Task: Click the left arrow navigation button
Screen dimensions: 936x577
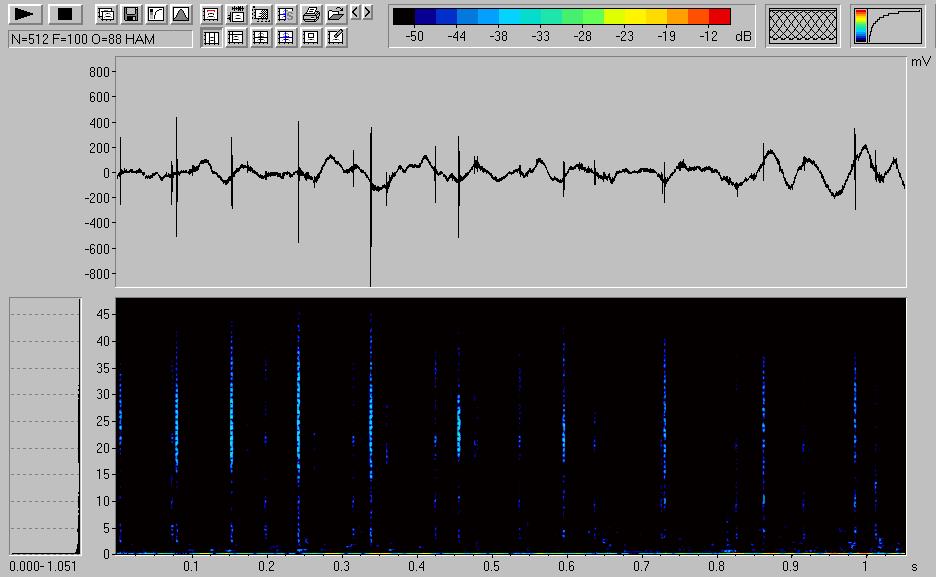Action: pos(356,13)
